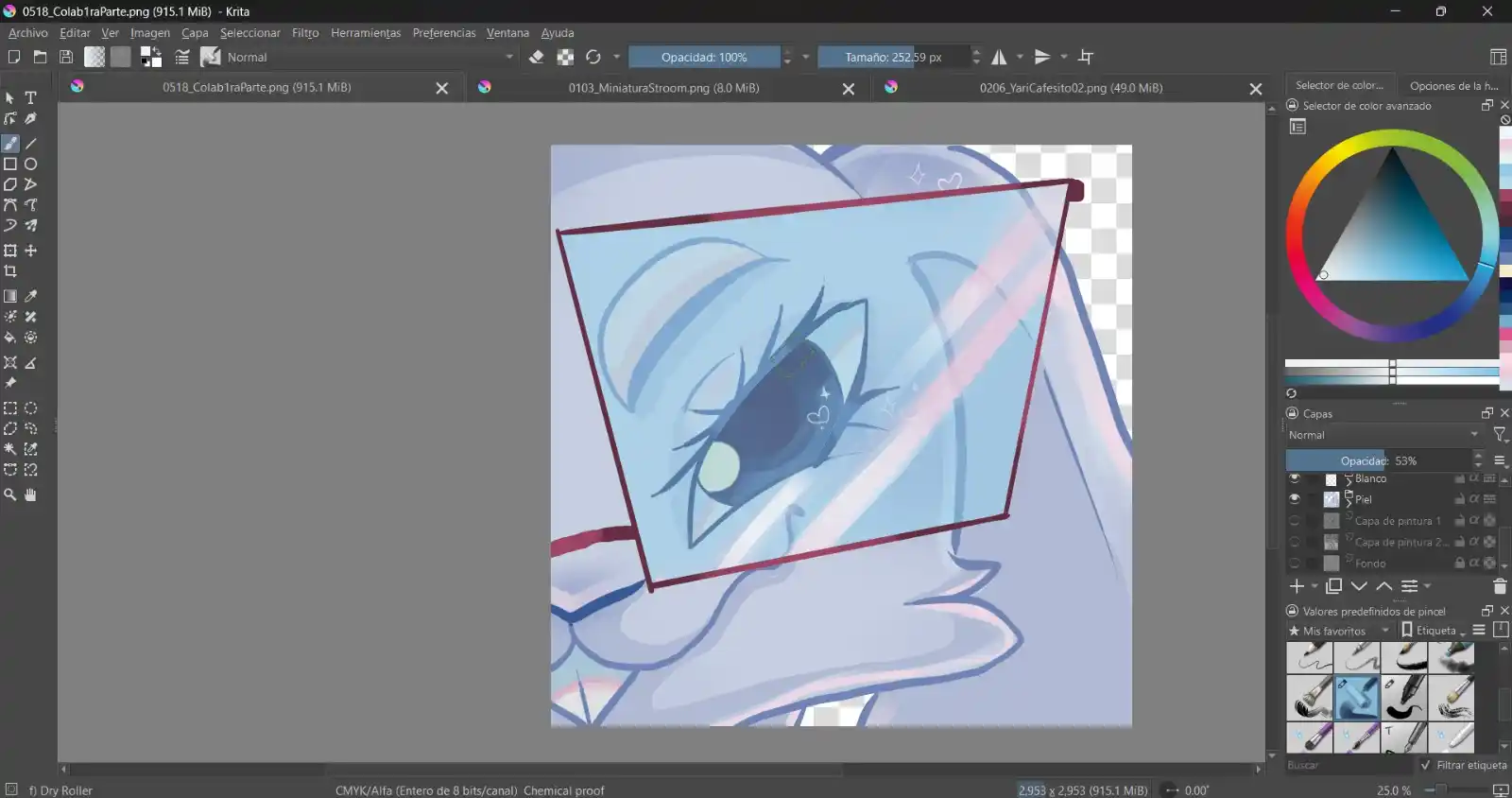Image resolution: width=1512 pixels, height=798 pixels.
Task: Select the Transform tool
Action: (x=10, y=251)
